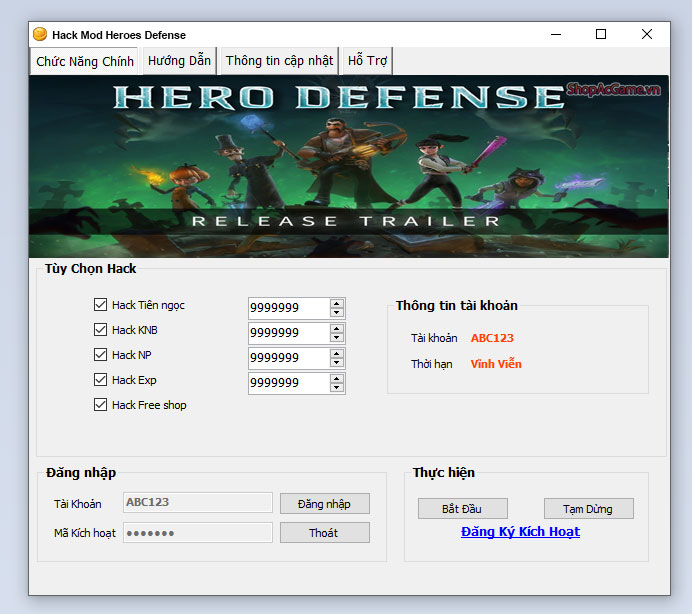Click the Hack NP amount field
The width and height of the screenshot is (693, 616).
tap(289, 358)
